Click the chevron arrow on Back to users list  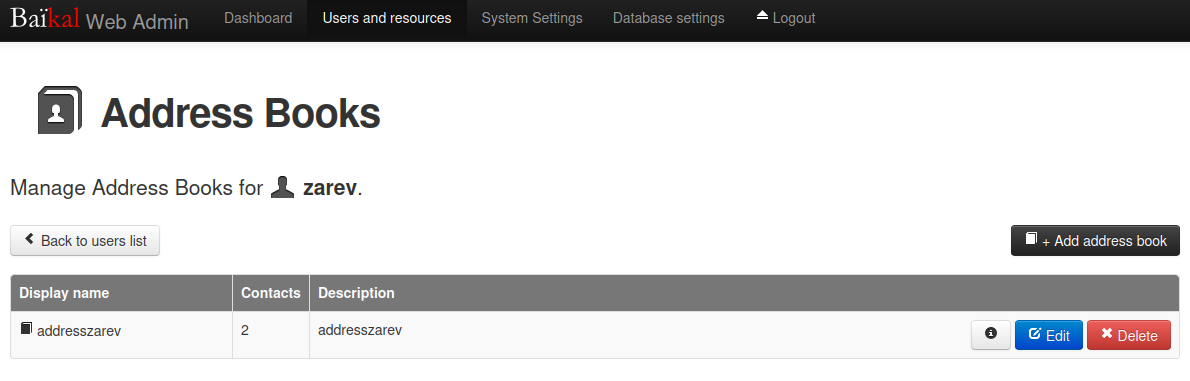pyautogui.click(x=30, y=239)
